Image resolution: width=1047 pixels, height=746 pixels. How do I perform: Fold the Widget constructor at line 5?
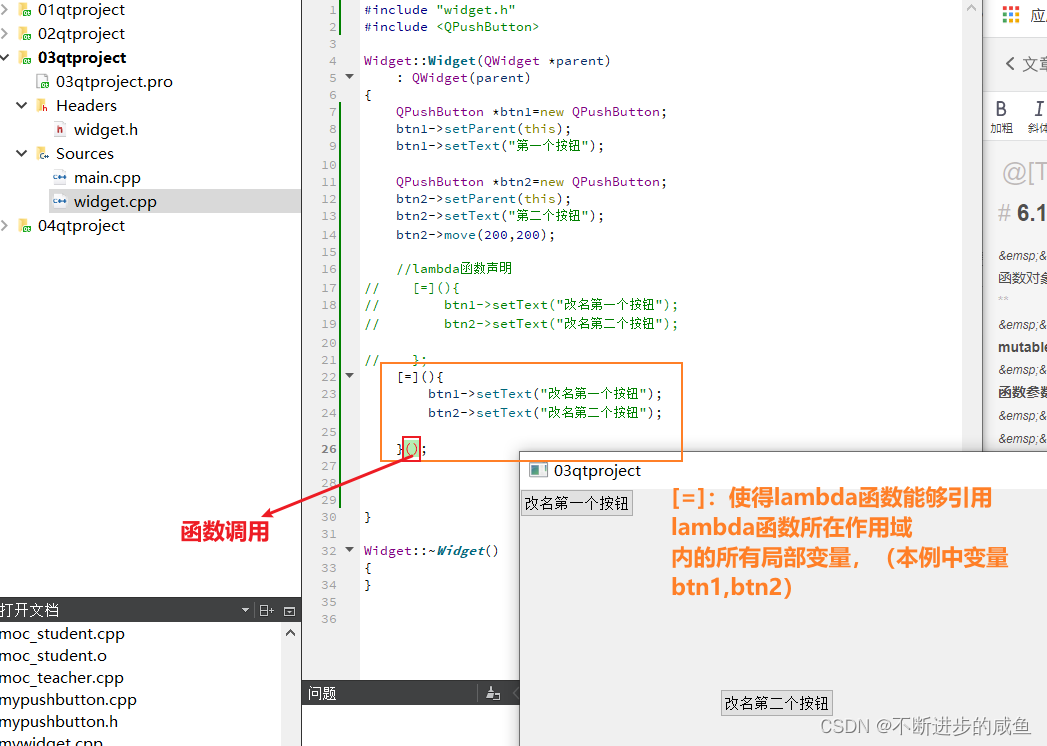coord(349,77)
